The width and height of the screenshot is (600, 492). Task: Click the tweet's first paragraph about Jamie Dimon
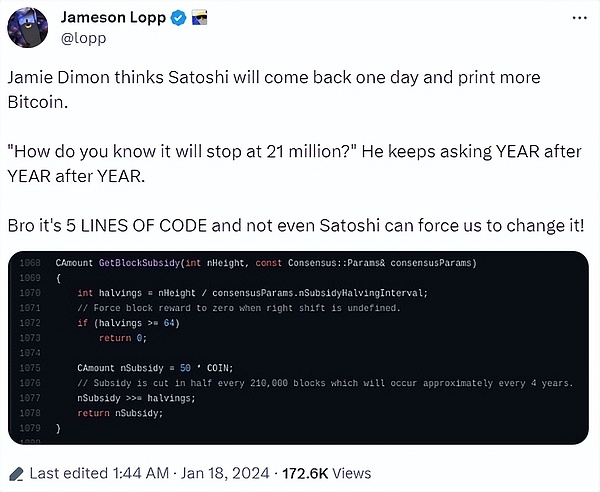point(274,90)
